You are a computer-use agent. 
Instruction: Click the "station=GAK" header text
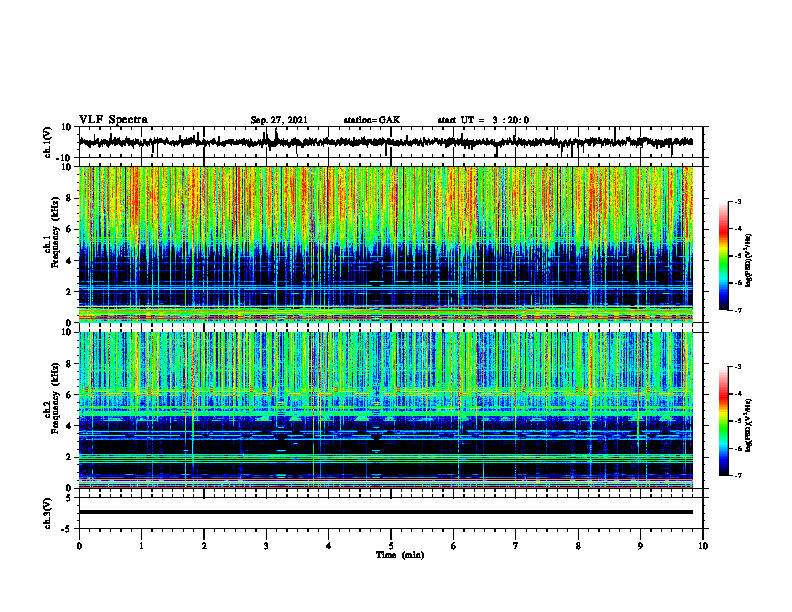(372, 120)
